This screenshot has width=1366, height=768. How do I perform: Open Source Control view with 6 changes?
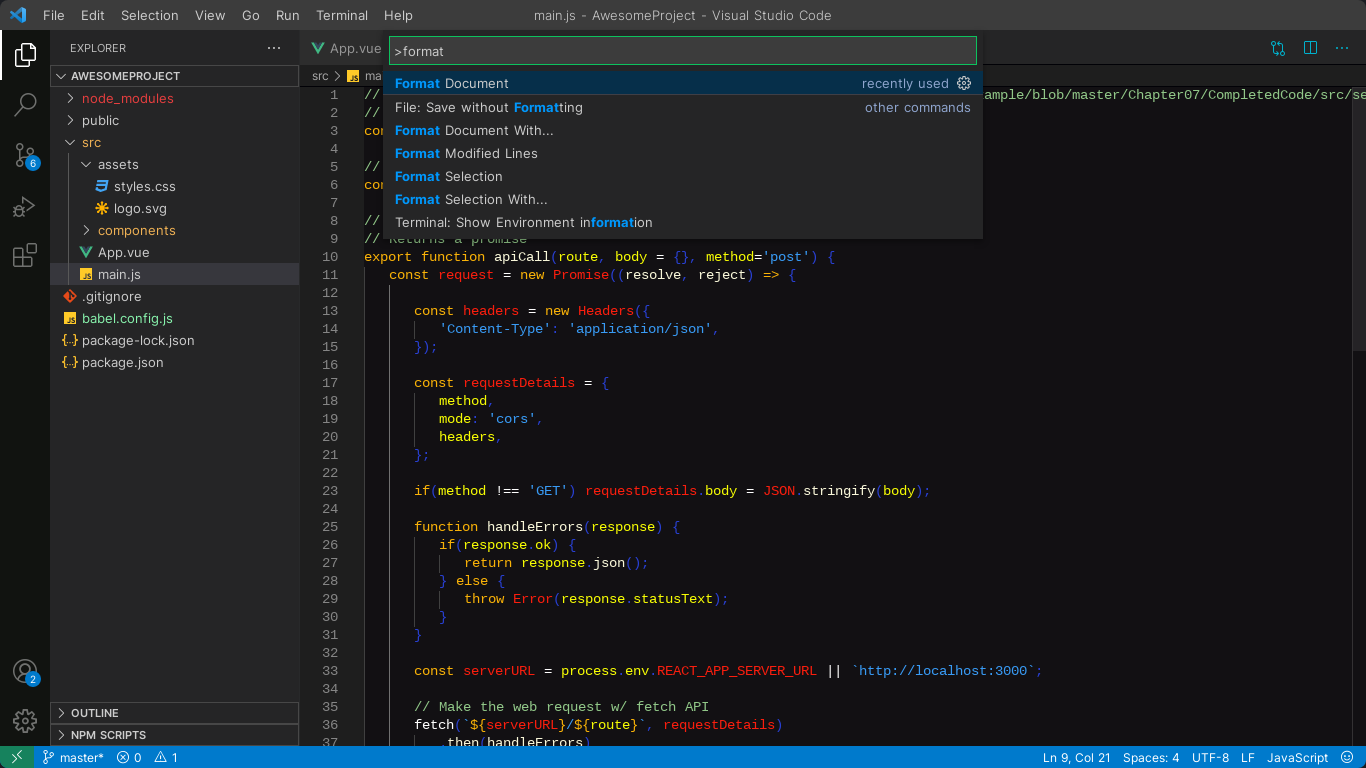25,155
